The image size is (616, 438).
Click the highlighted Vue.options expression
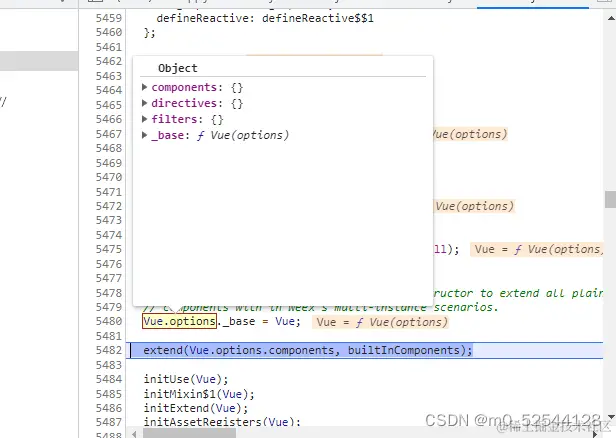coord(180,322)
